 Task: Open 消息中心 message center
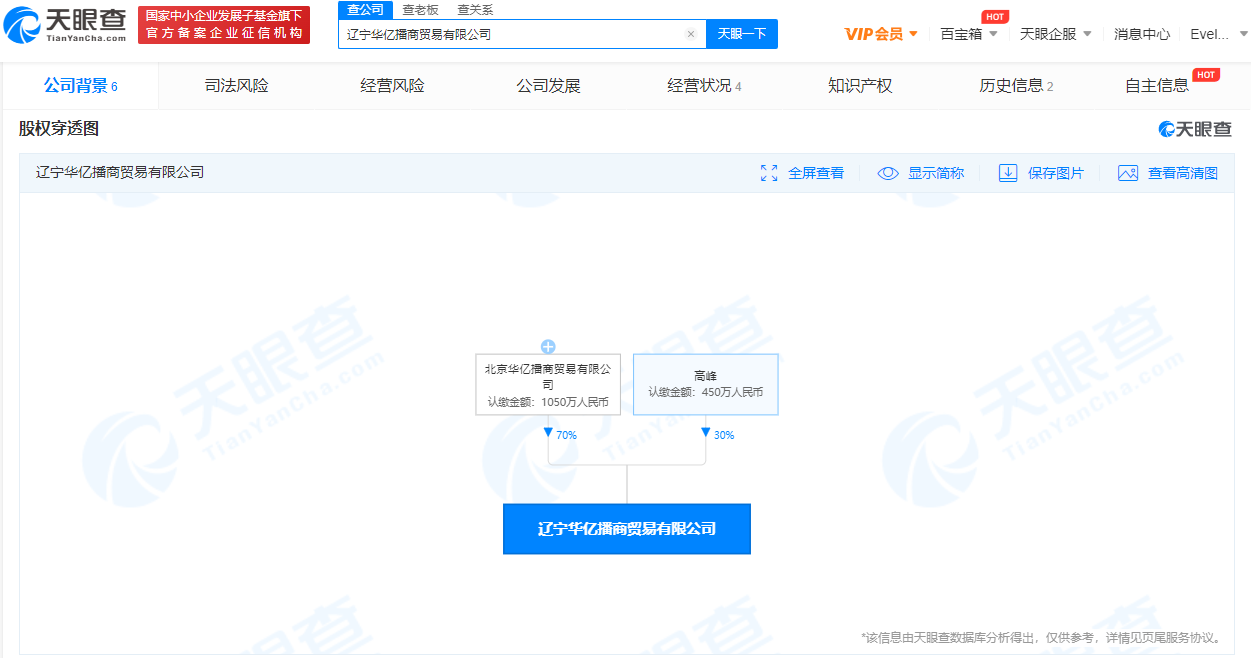pos(1142,34)
